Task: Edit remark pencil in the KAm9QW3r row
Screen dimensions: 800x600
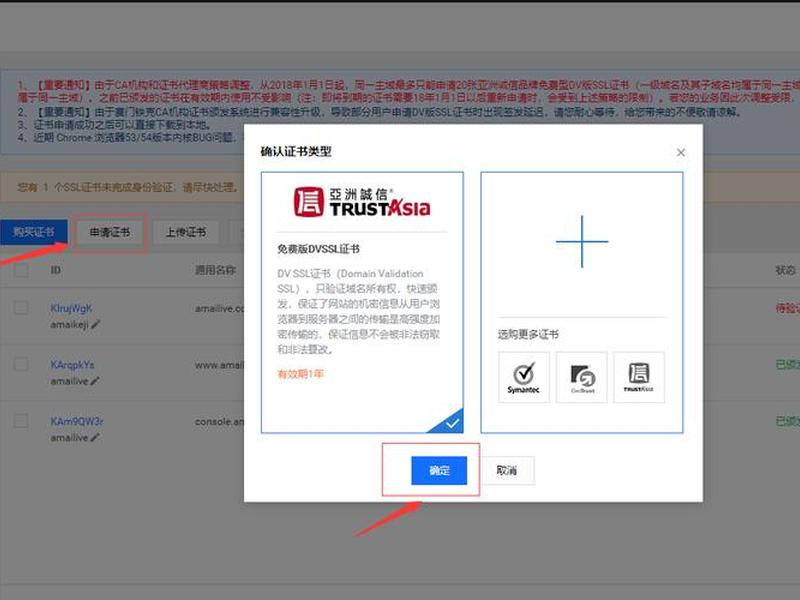Action: tap(95, 438)
